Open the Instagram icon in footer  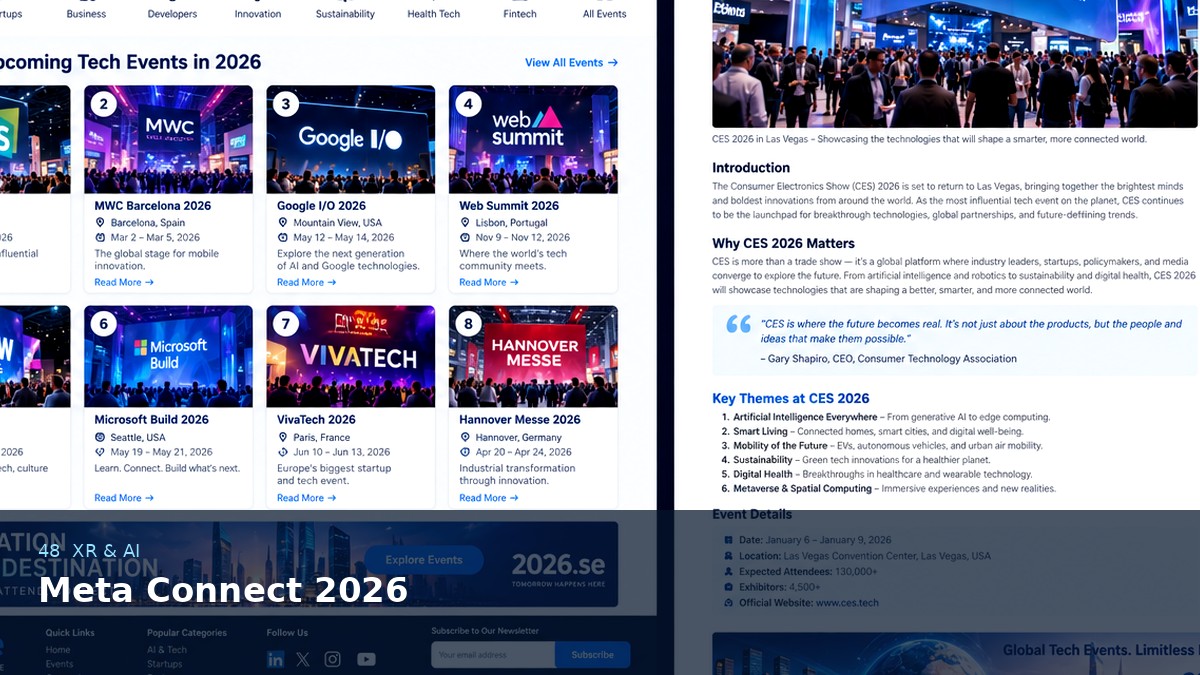pos(333,659)
